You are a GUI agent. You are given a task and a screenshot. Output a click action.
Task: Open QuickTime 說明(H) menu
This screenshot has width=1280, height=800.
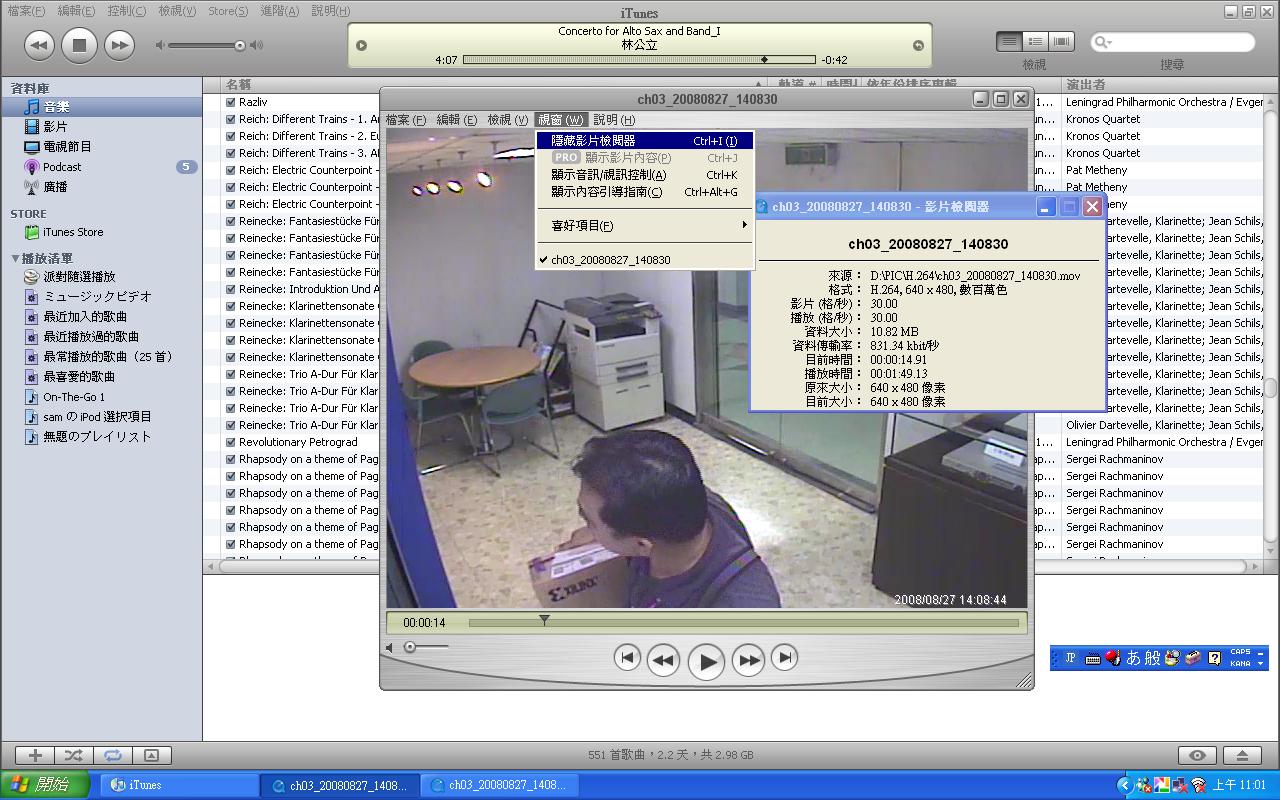pos(614,119)
